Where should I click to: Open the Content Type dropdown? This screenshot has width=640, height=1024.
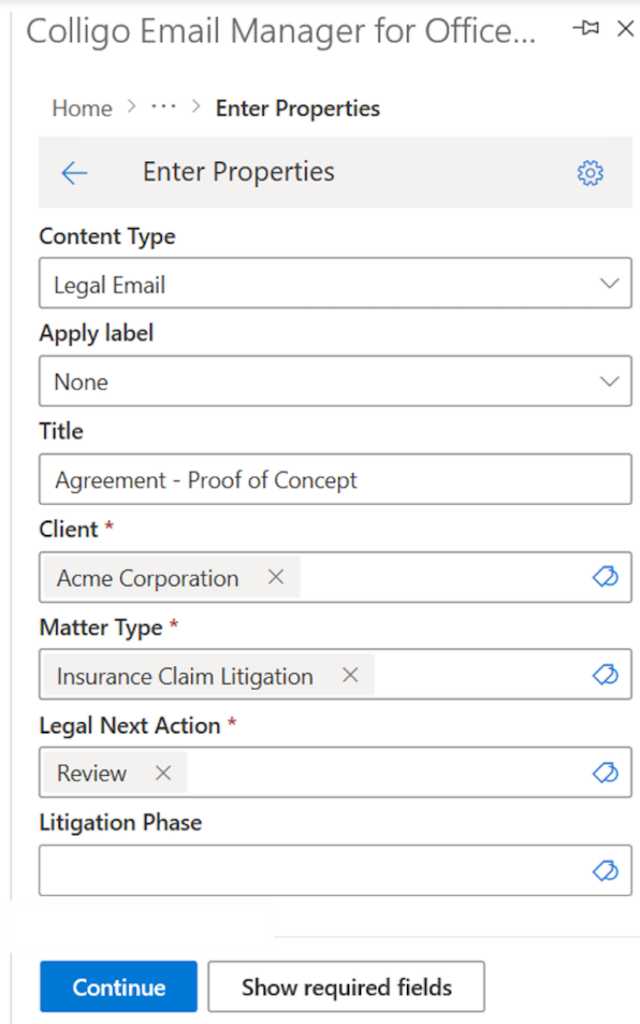point(610,283)
